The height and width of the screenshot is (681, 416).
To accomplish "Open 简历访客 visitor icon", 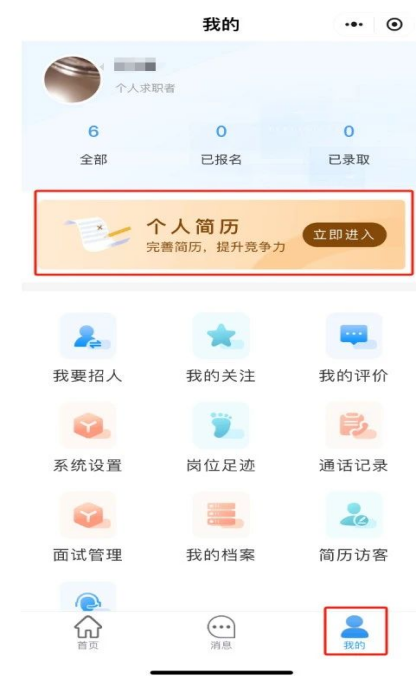I will (354, 515).
